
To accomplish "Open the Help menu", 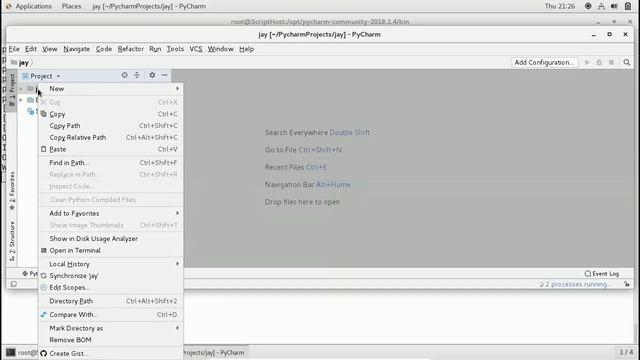I will [247, 49].
